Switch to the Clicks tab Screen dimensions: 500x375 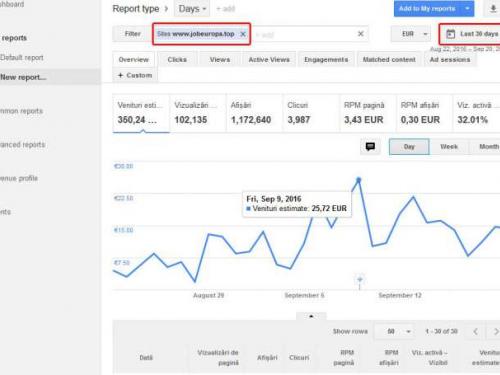coord(177,60)
